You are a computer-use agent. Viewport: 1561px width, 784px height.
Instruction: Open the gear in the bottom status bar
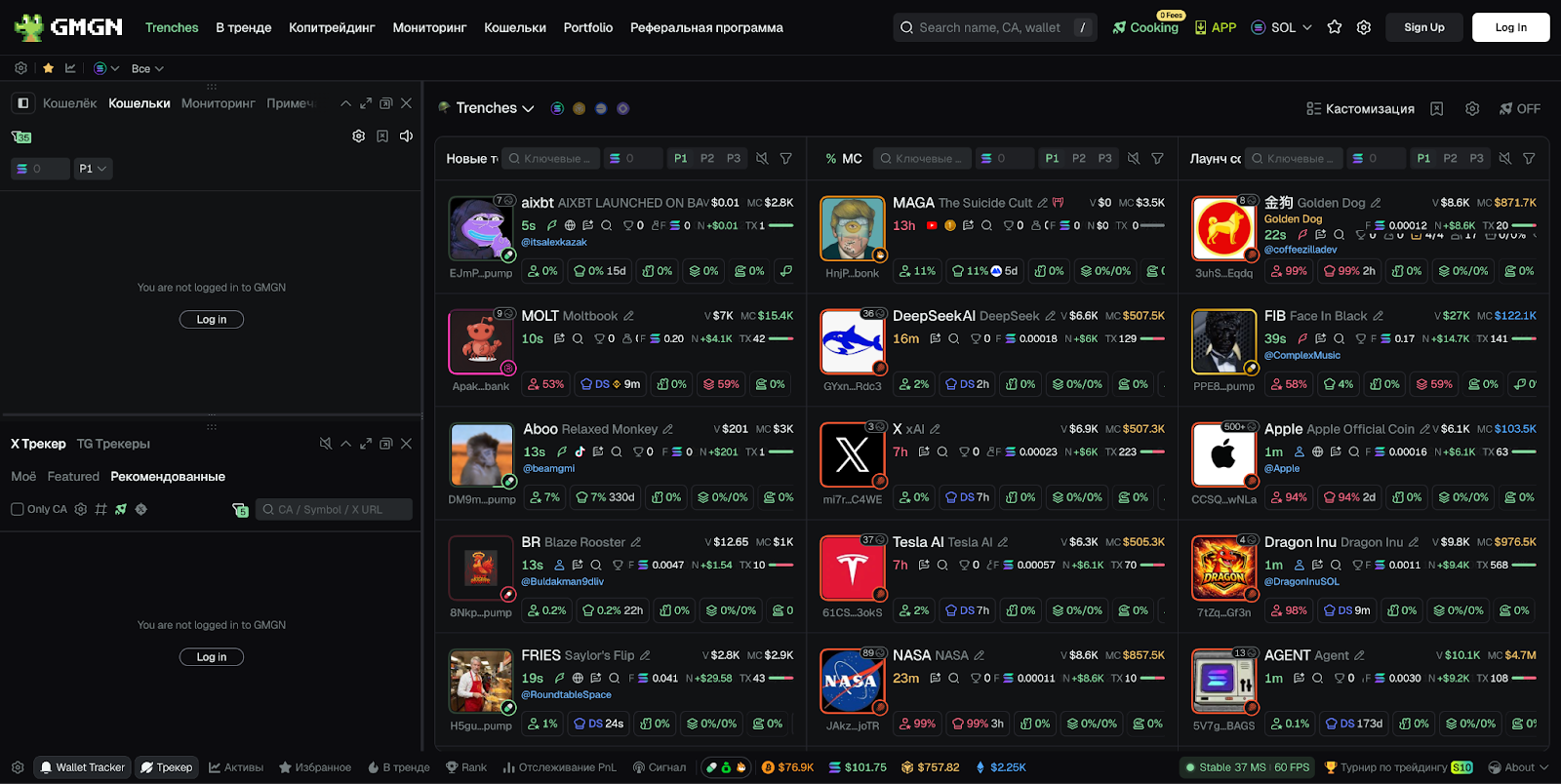pyautogui.click(x=18, y=767)
